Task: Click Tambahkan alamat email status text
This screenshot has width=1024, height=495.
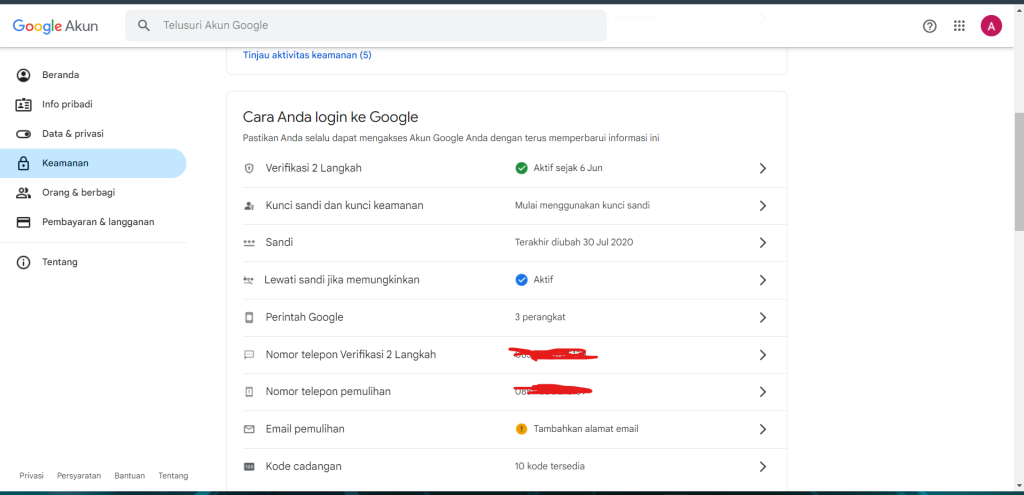Action: pyautogui.click(x=585, y=429)
